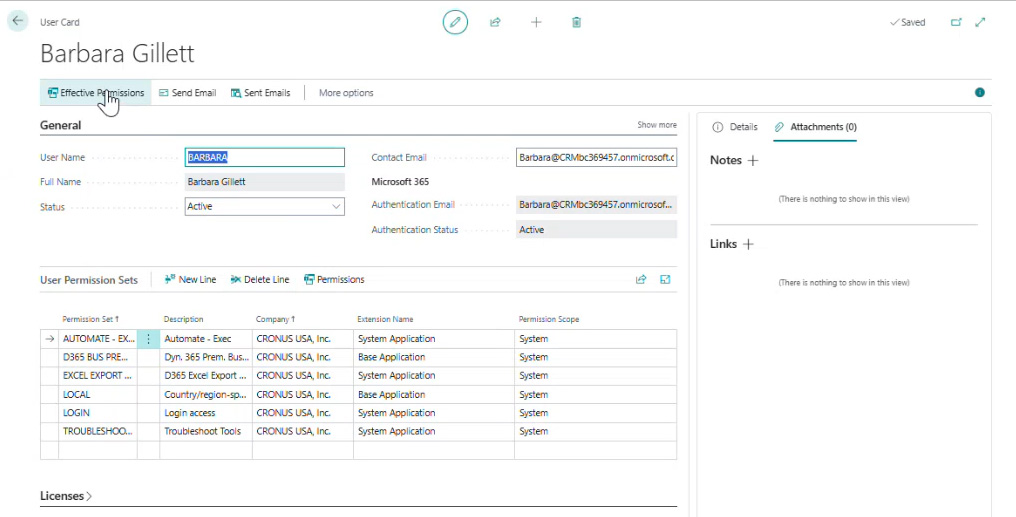1016x517 pixels.
Task: Add a link with plus icon
Action: click(x=748, y=244)
